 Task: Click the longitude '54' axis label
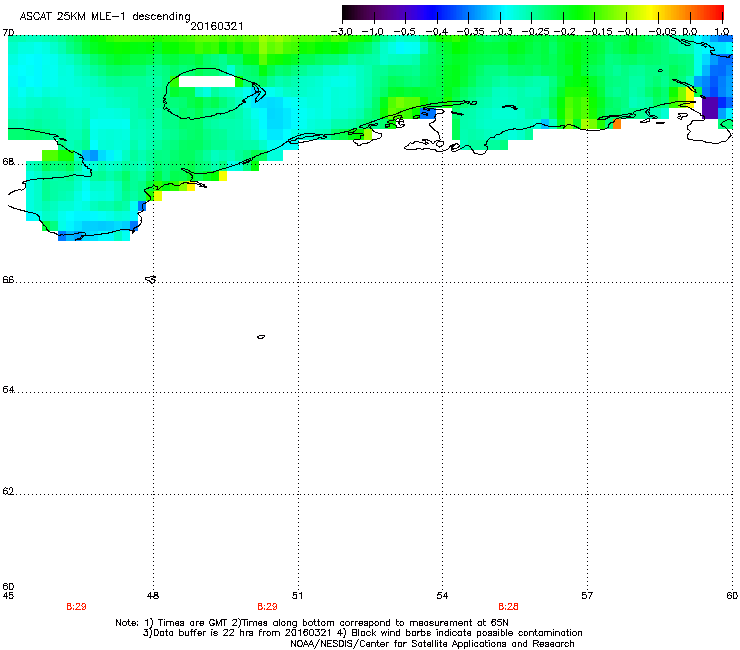click(442, 596)
